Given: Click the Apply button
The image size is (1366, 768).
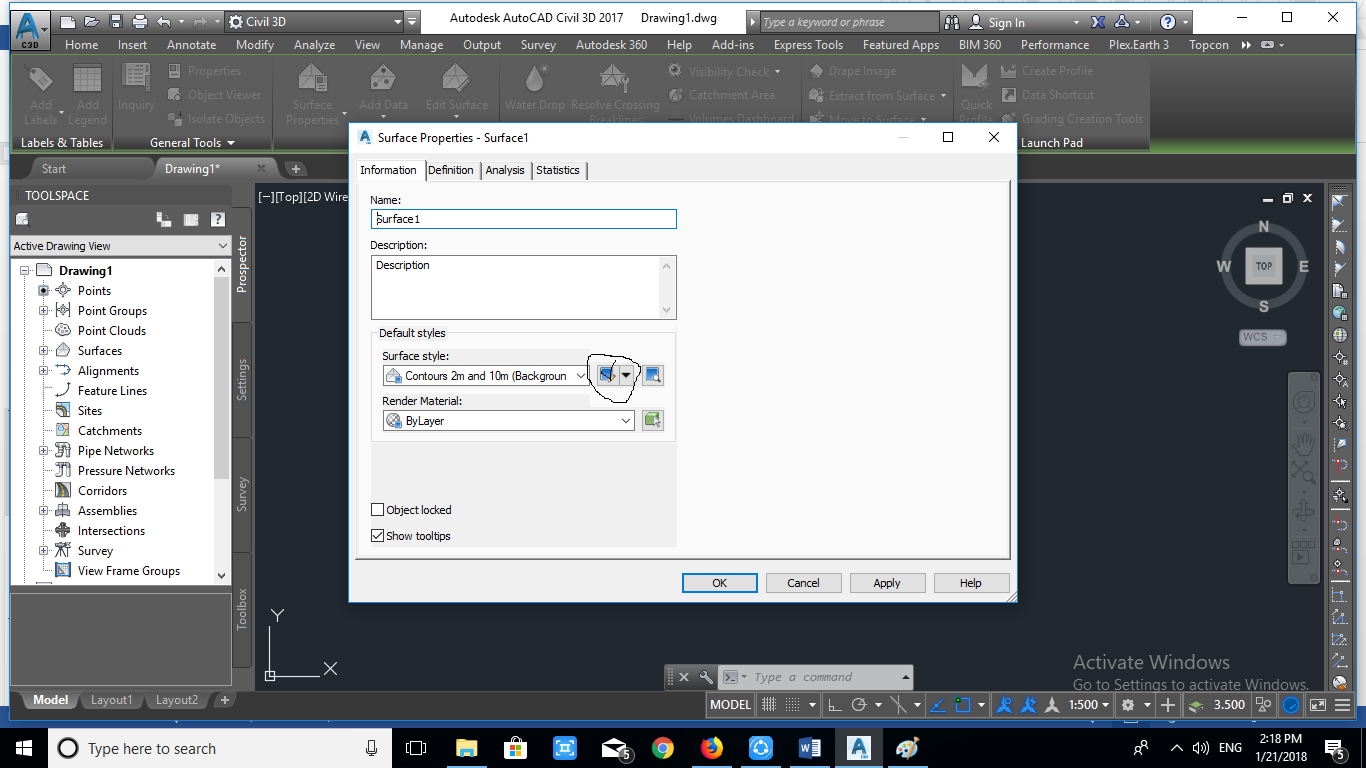Looking at the screenshot, I should pyautogui.click(x=887, y=583).
